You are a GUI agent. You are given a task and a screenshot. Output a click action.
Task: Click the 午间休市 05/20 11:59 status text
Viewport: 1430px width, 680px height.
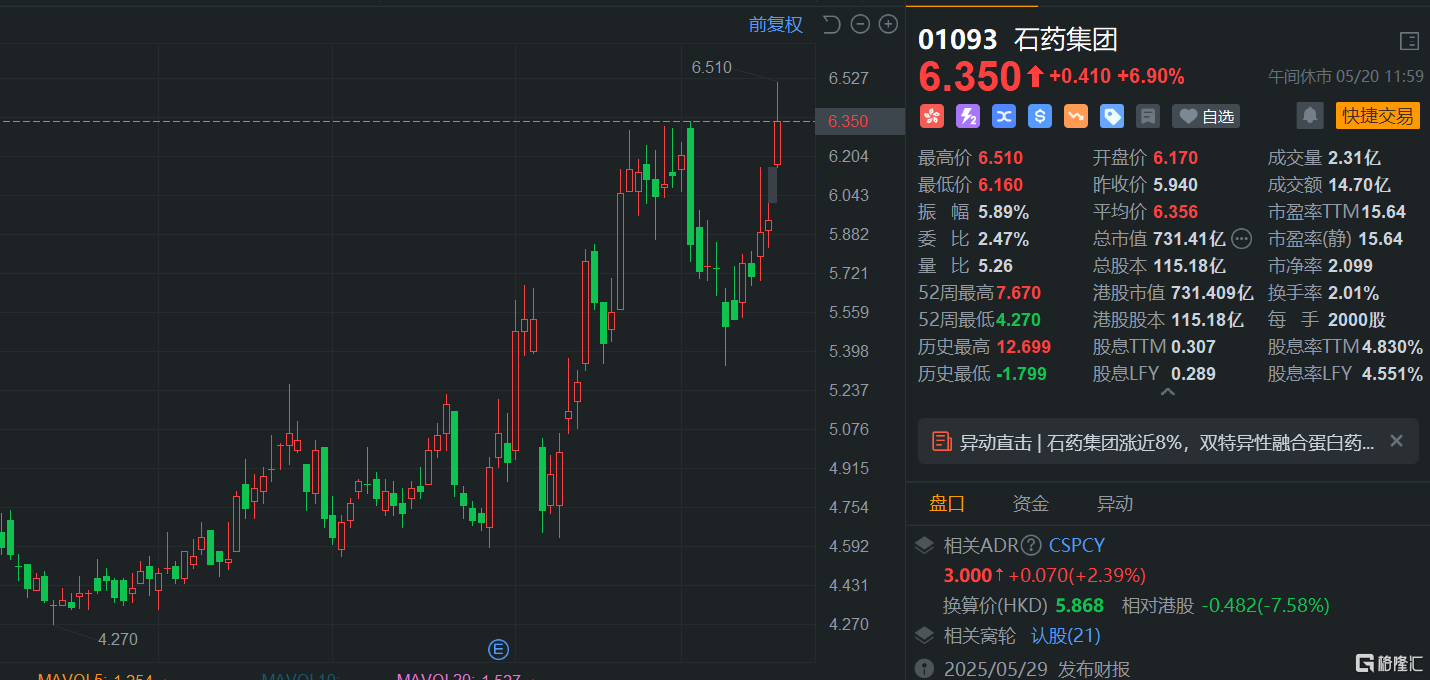tap(1346, 76)
